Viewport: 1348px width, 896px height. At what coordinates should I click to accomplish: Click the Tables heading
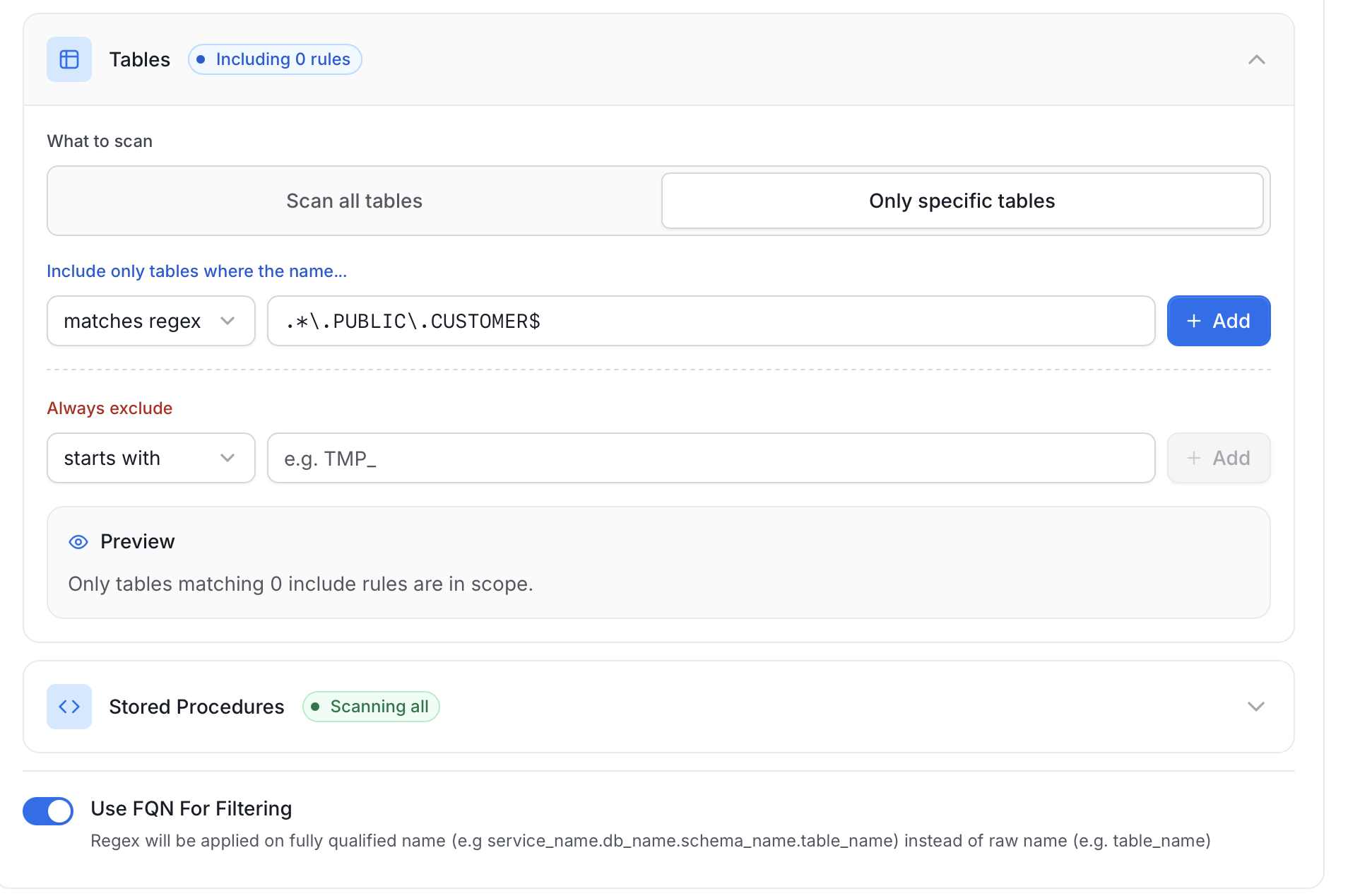click(140, 59)
